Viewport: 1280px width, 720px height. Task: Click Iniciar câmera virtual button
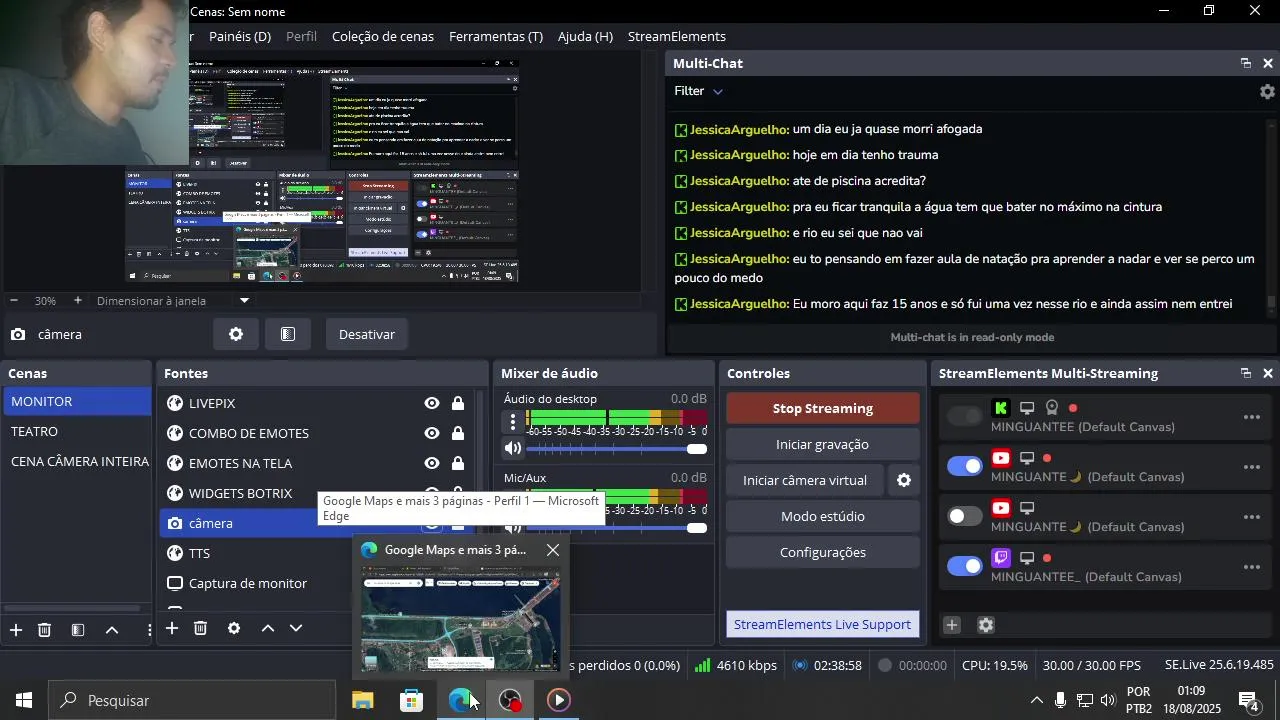[805, 480]
